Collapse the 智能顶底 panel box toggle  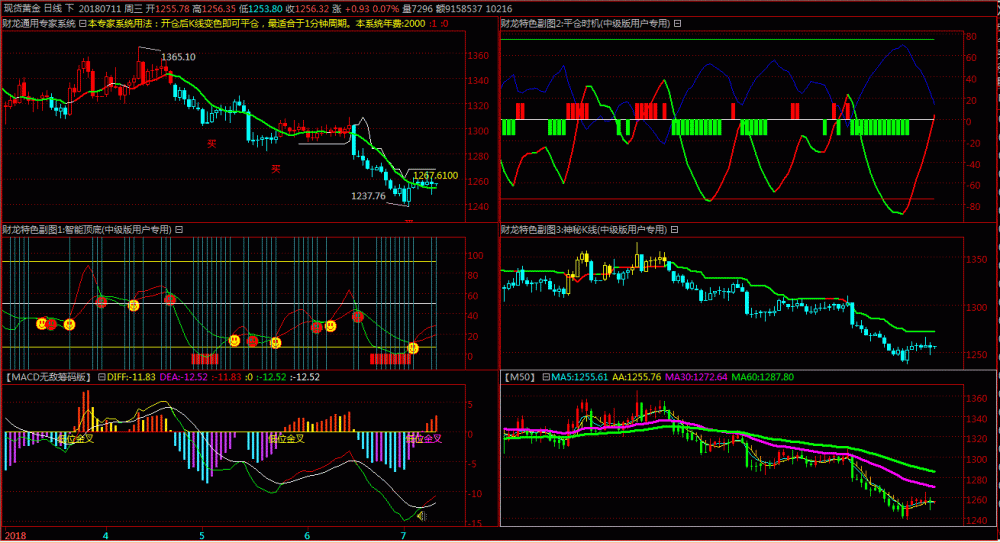tap(179, 230)
